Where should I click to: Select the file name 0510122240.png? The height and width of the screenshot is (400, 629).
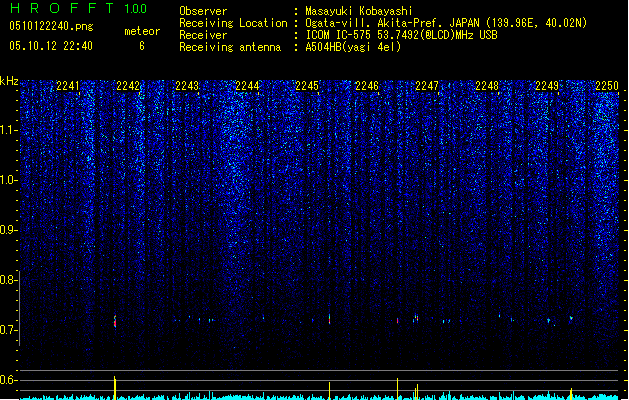click(51, 26)
